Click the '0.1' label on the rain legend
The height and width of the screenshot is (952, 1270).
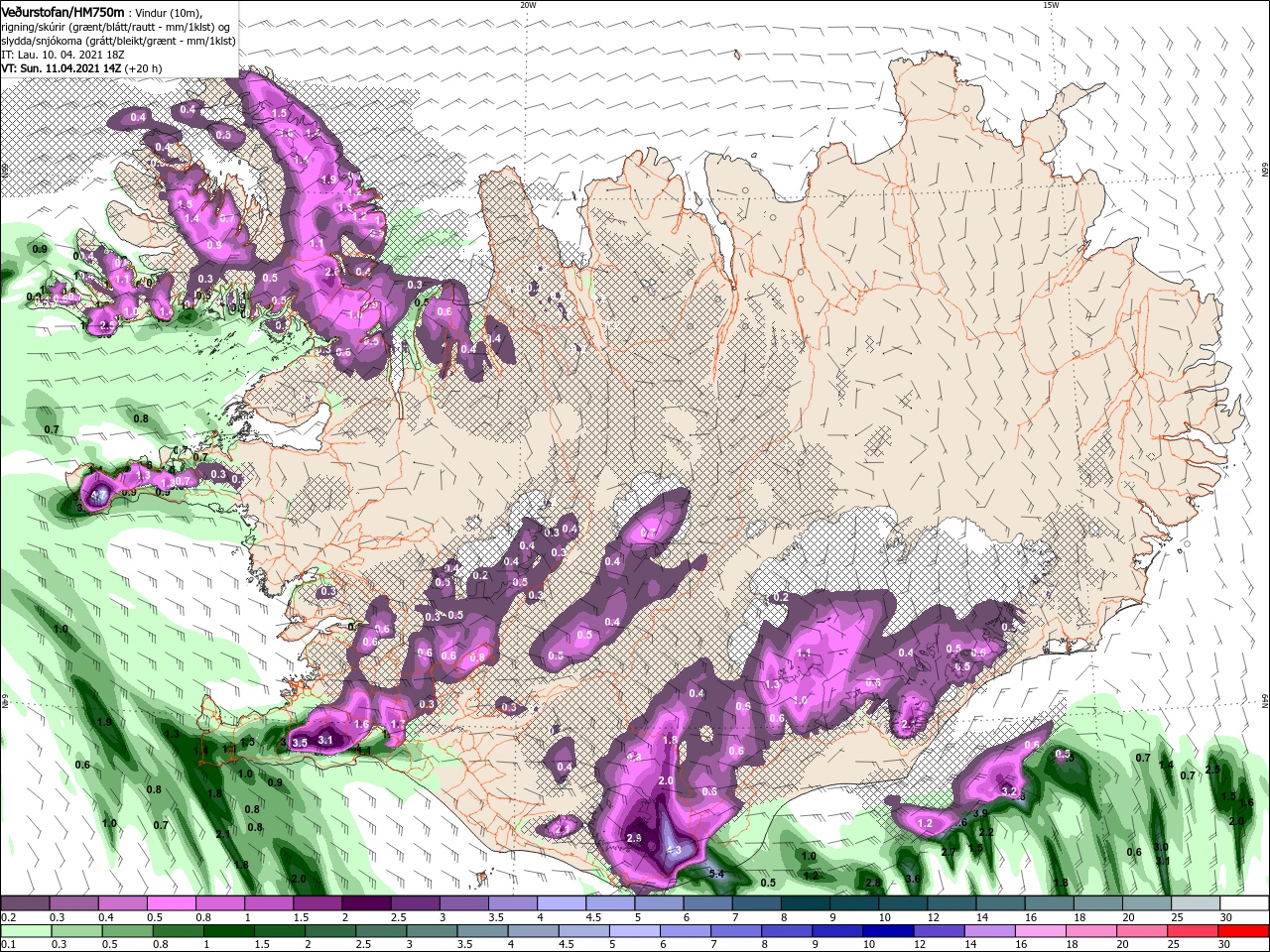[8, 945]
